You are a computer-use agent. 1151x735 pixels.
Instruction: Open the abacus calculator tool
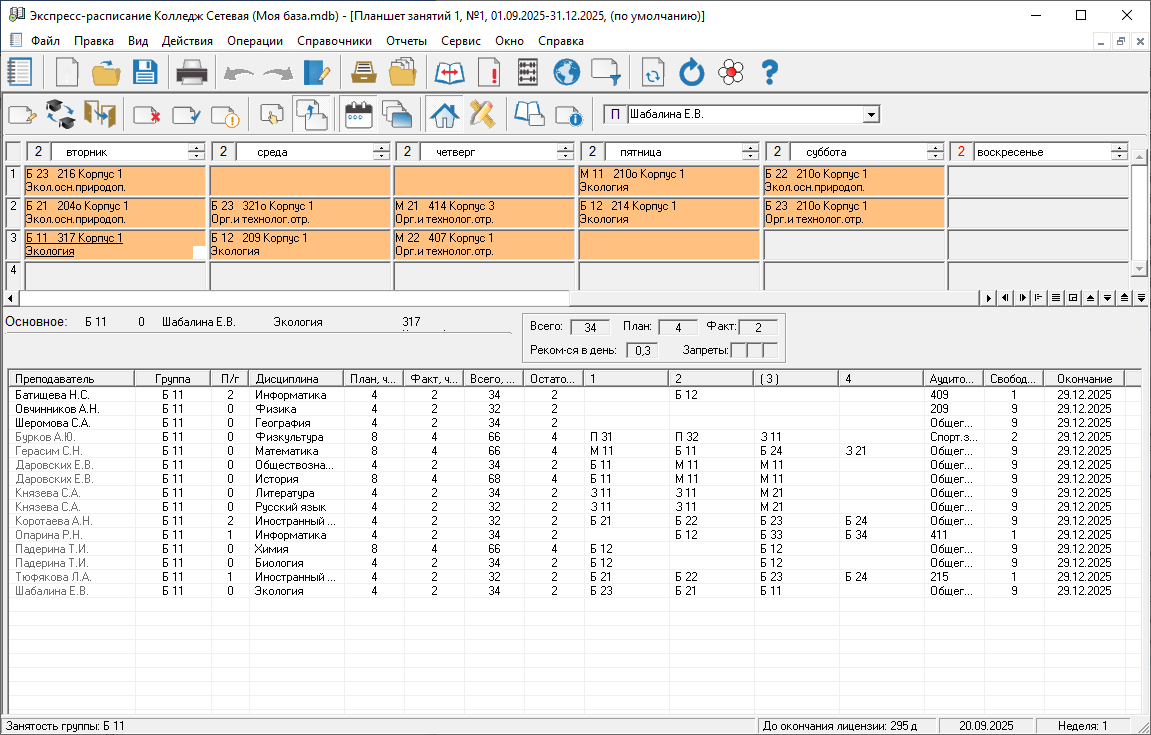527,73
